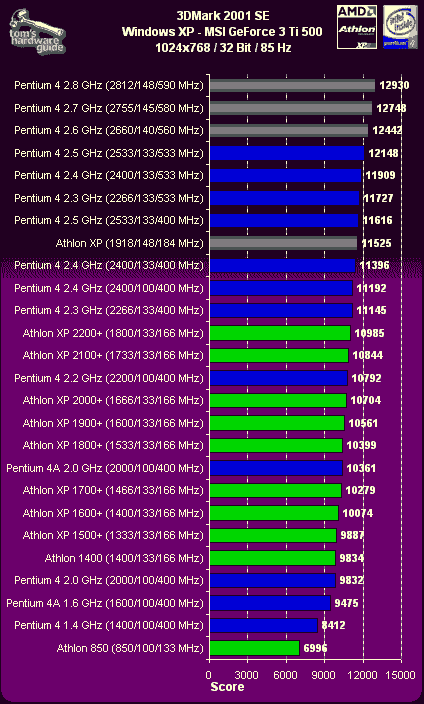Select the Pentium 4 2.6 GHz (2660/140/560 MHz) label
Screen dimensions: 424x704
click(109, 130)
